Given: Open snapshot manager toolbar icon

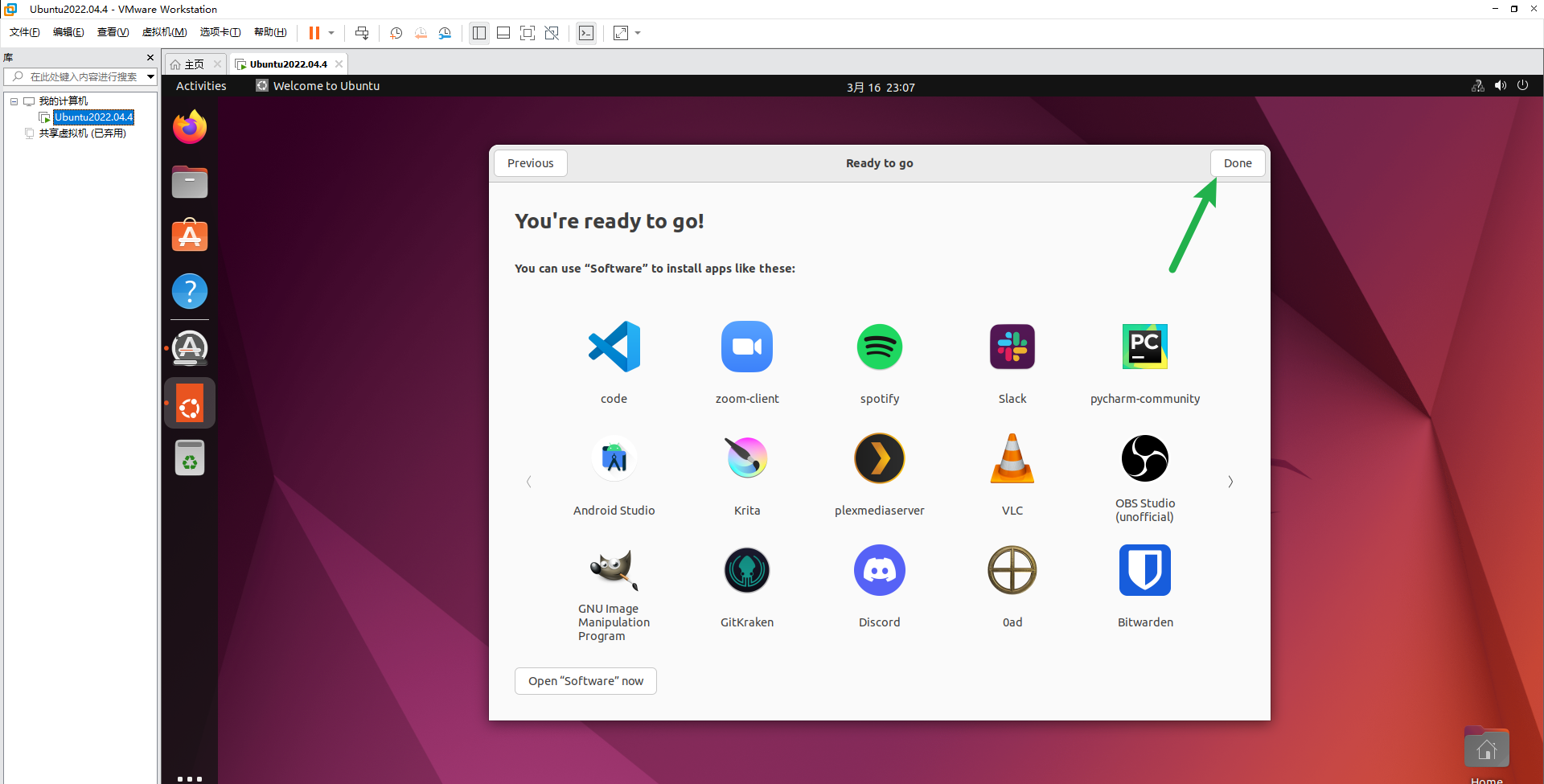Looking at the screenshot, I should 445,33.
